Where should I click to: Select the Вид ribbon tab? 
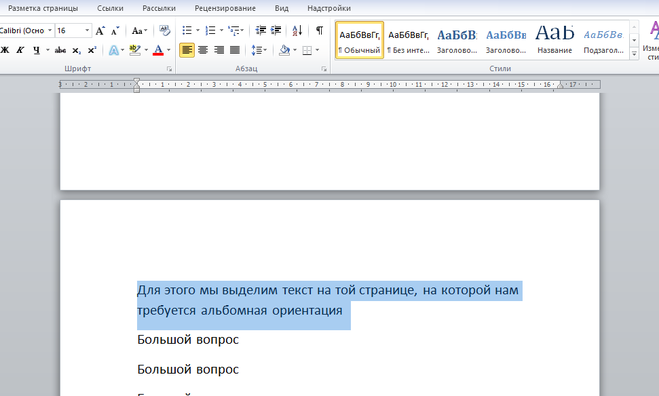pos(282,8)
